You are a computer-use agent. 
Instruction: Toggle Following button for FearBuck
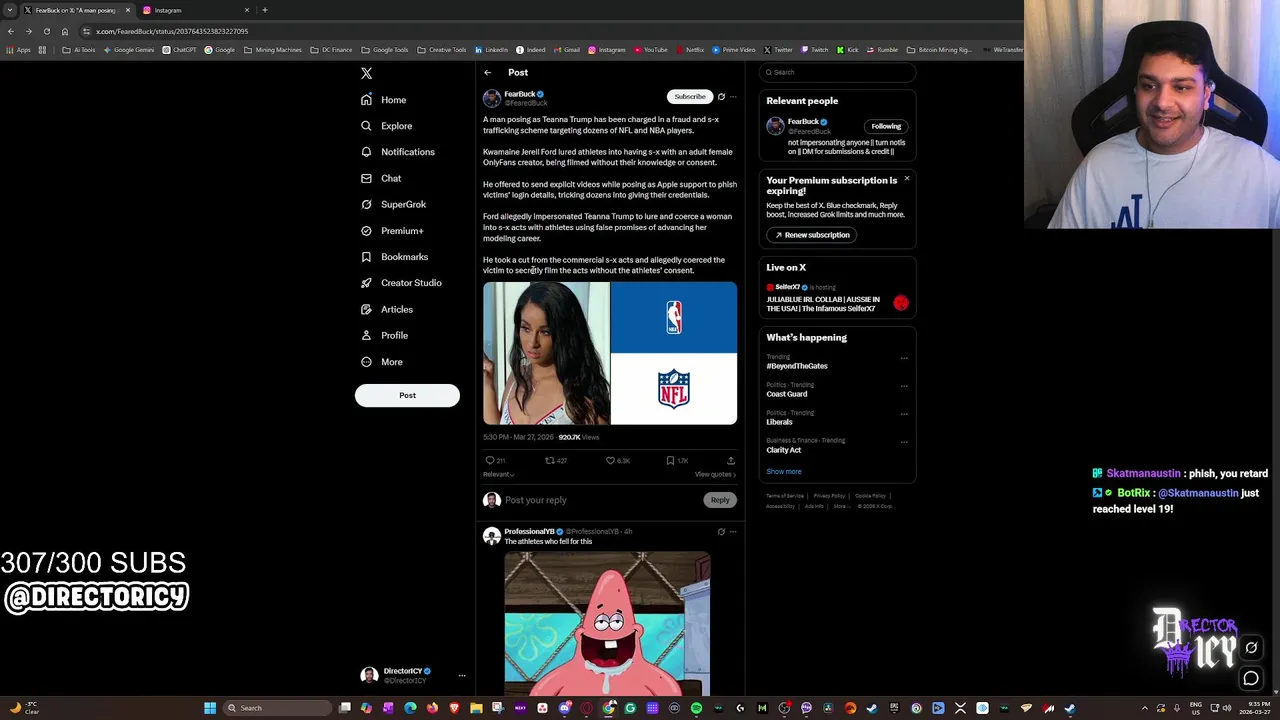(x=886, y=126)
